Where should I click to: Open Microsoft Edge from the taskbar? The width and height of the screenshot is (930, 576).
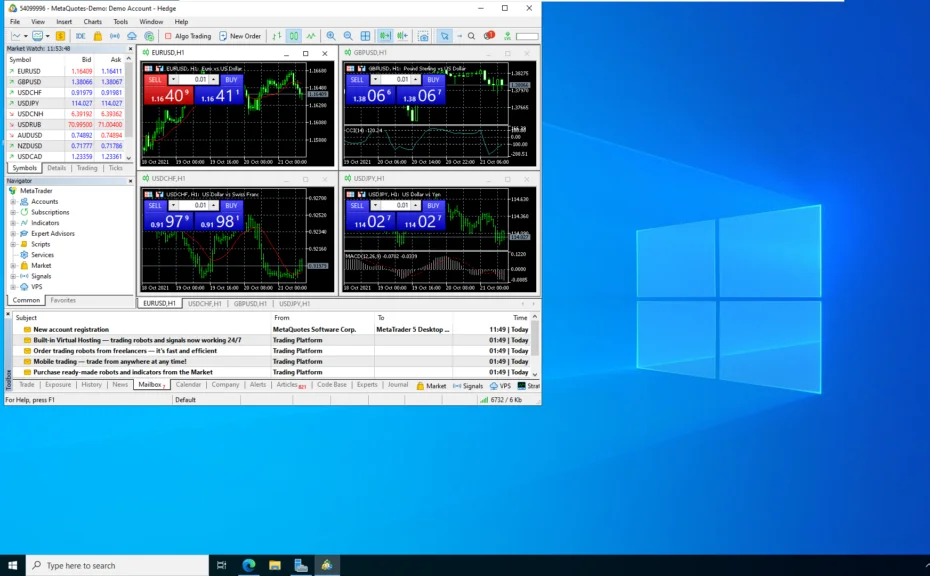pyautogui.click(x=249, y=565)
